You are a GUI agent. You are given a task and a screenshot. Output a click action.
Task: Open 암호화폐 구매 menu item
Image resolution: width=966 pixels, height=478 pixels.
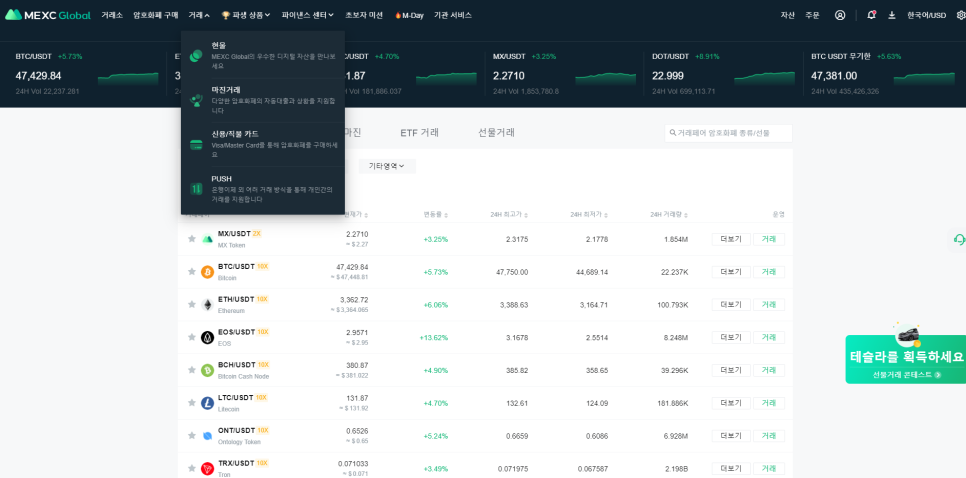click(156, 15)
